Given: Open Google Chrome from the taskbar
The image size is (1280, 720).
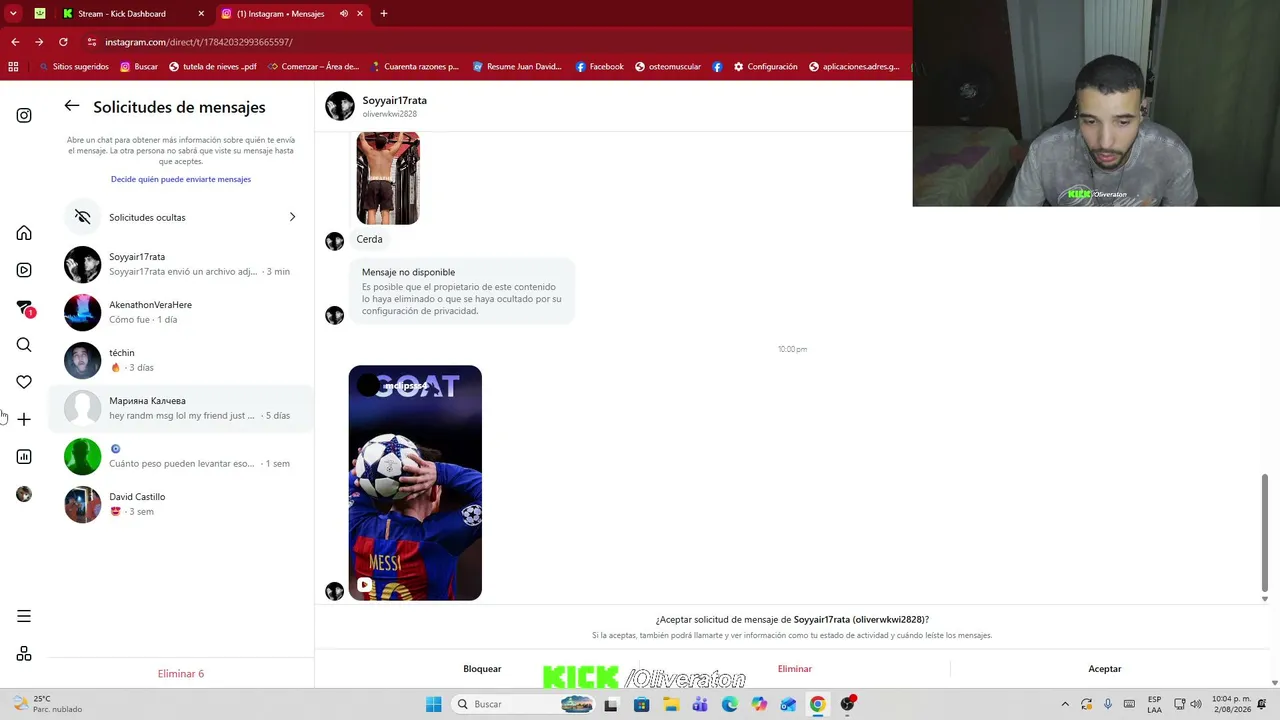Looking at the screenshot, I should click(818, 704).
